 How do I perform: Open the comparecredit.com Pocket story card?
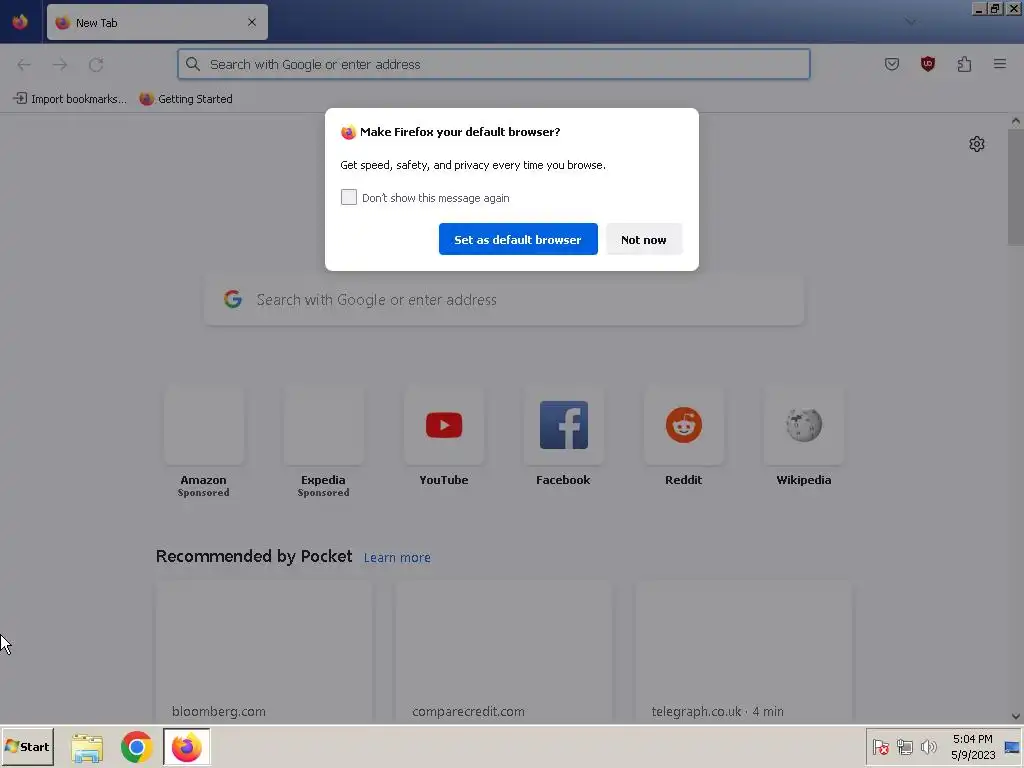tap(504, 651)
